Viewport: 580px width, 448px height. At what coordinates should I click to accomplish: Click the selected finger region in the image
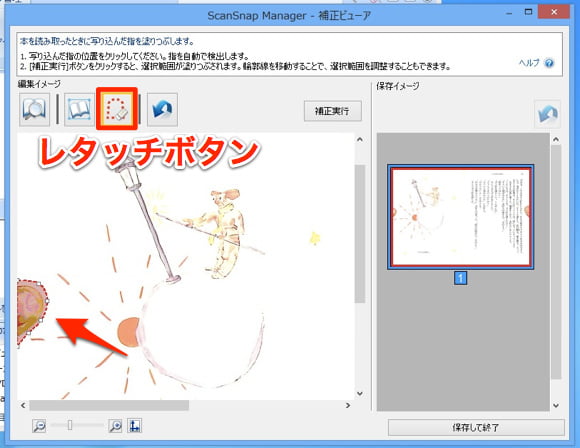[30, 311]
